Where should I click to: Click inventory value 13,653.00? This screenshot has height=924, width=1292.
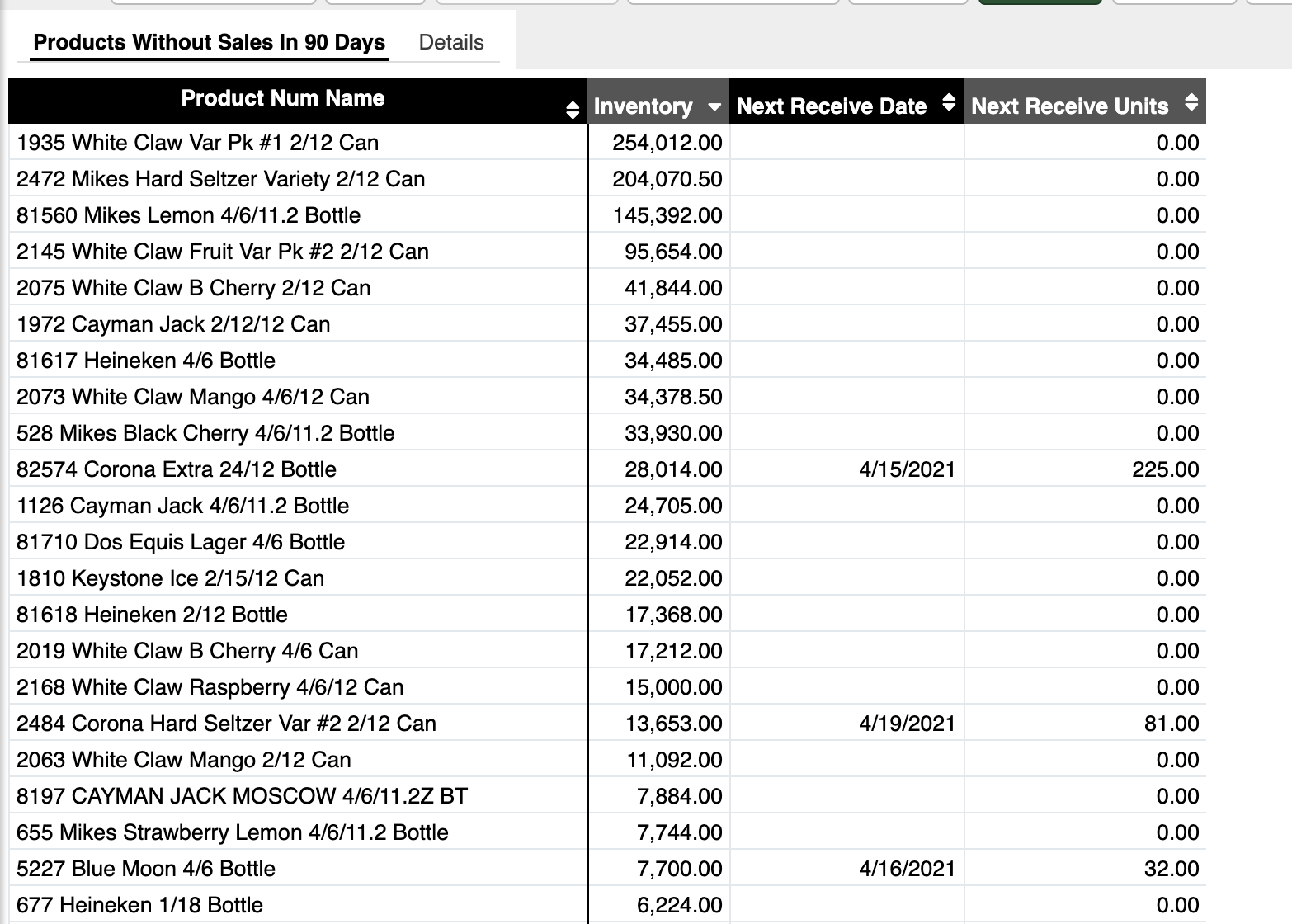click(x=673, y=724)
